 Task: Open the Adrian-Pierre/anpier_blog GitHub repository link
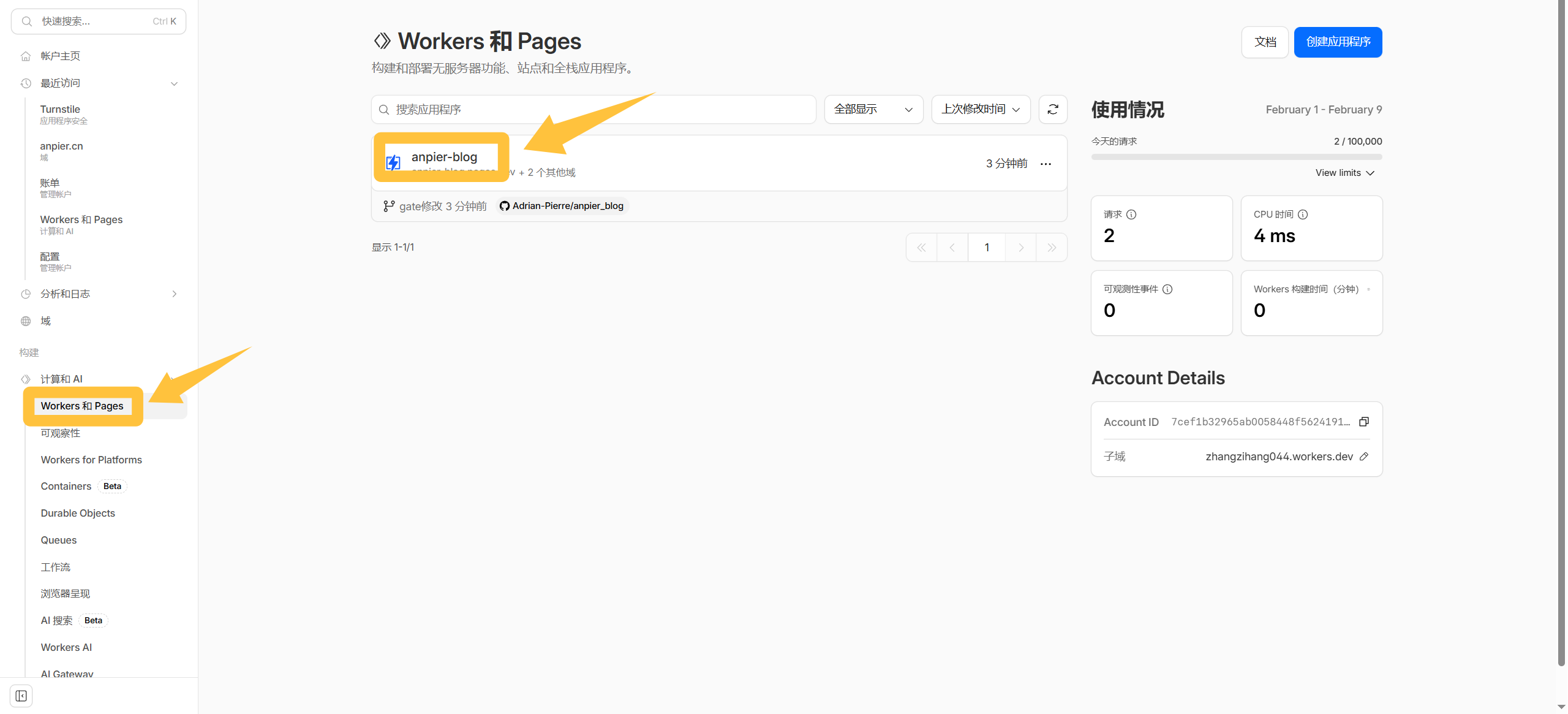click(562, 207)
